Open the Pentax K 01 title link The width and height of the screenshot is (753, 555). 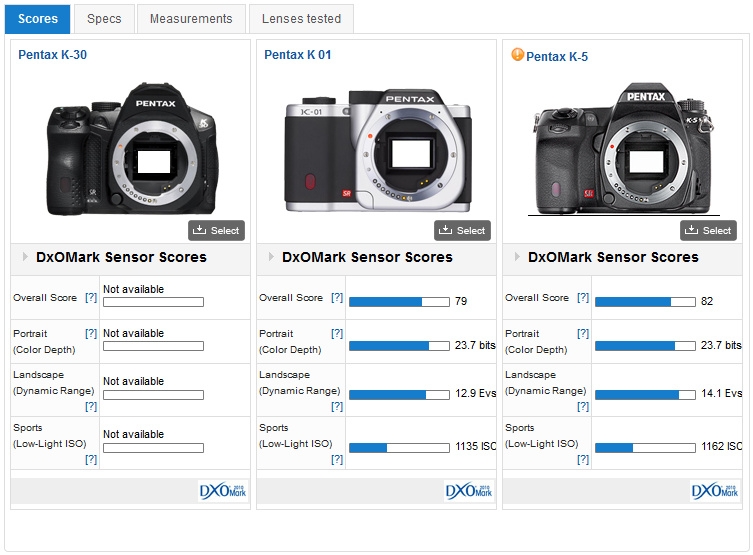[298, 55]
